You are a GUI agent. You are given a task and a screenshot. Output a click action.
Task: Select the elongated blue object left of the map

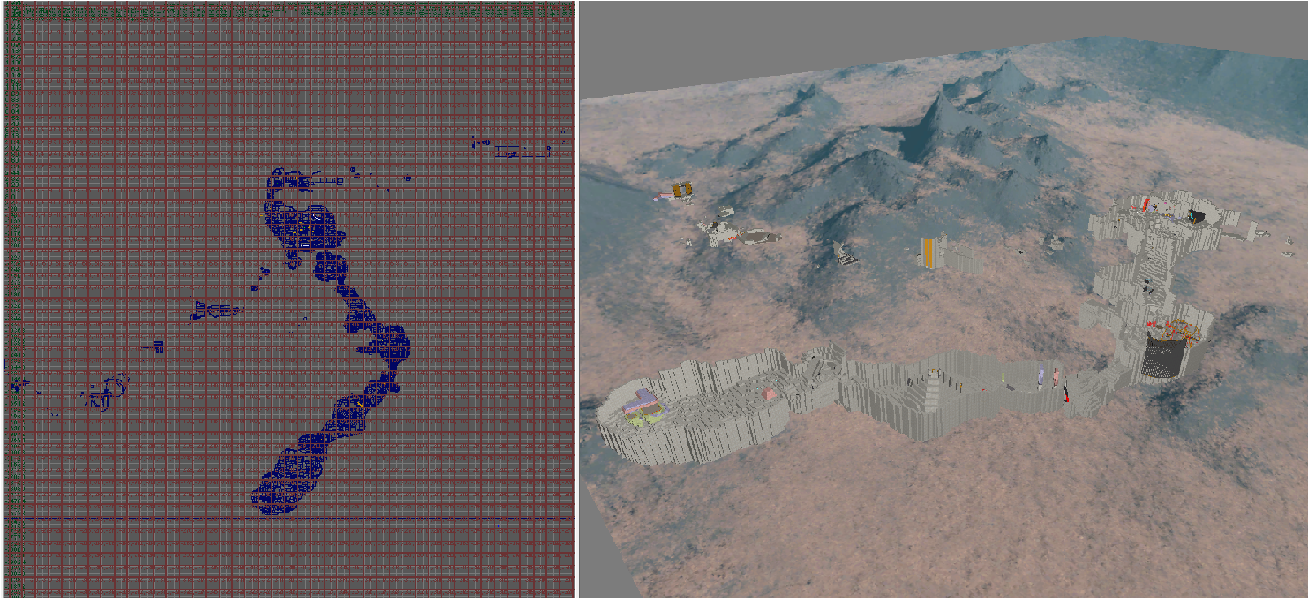(215, 311)
